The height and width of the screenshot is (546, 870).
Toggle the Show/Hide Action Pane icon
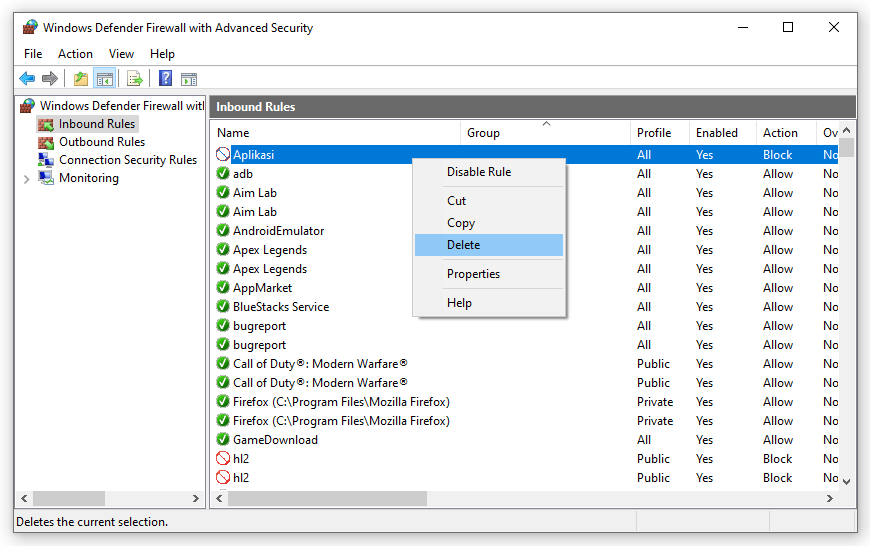pyautogui.click(x=189, y=79)
